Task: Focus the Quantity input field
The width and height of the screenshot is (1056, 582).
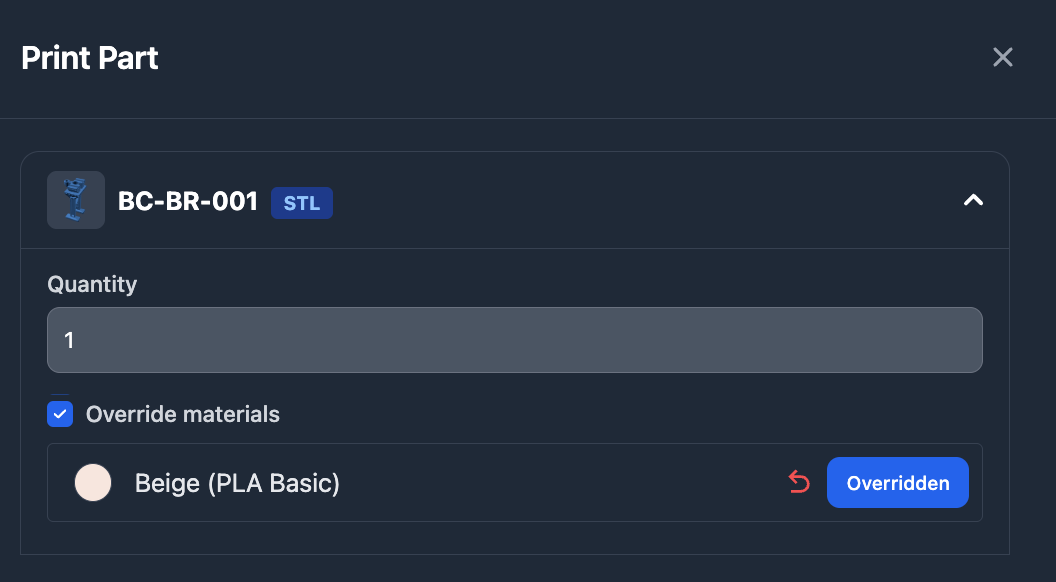Action: tap(514, 340)
